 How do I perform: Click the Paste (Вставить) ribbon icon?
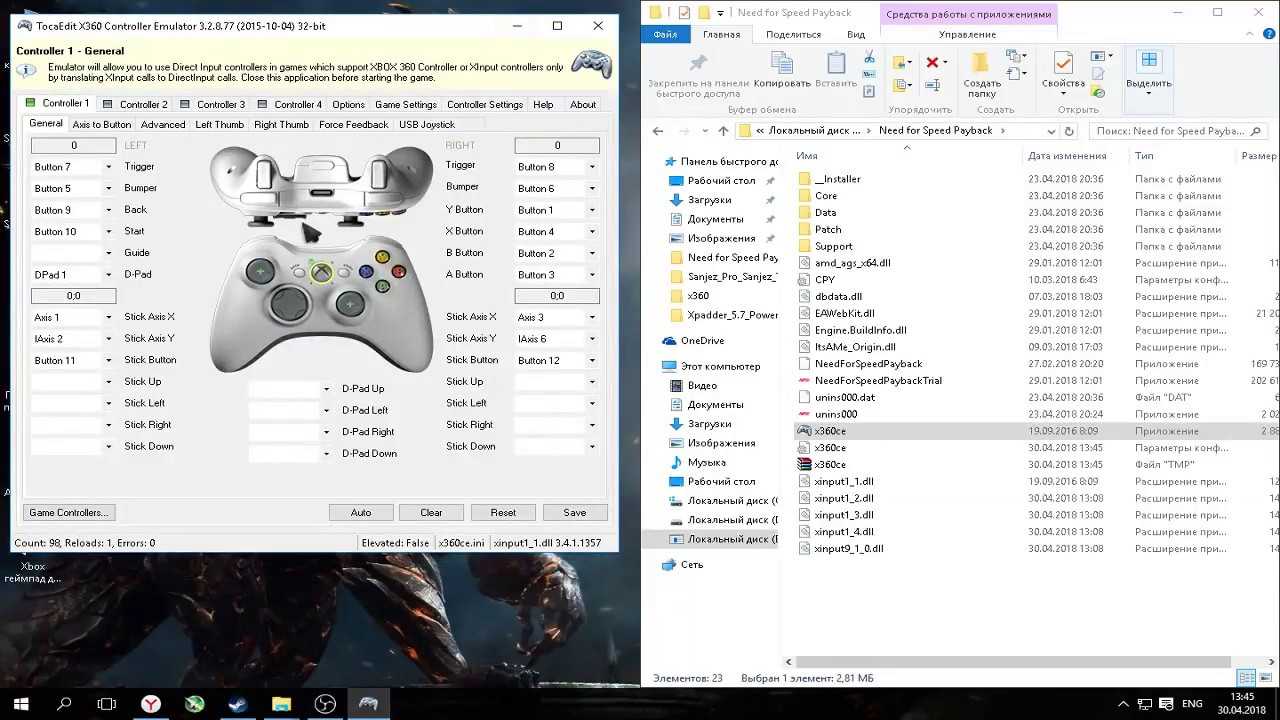click(x=836, y=65)
